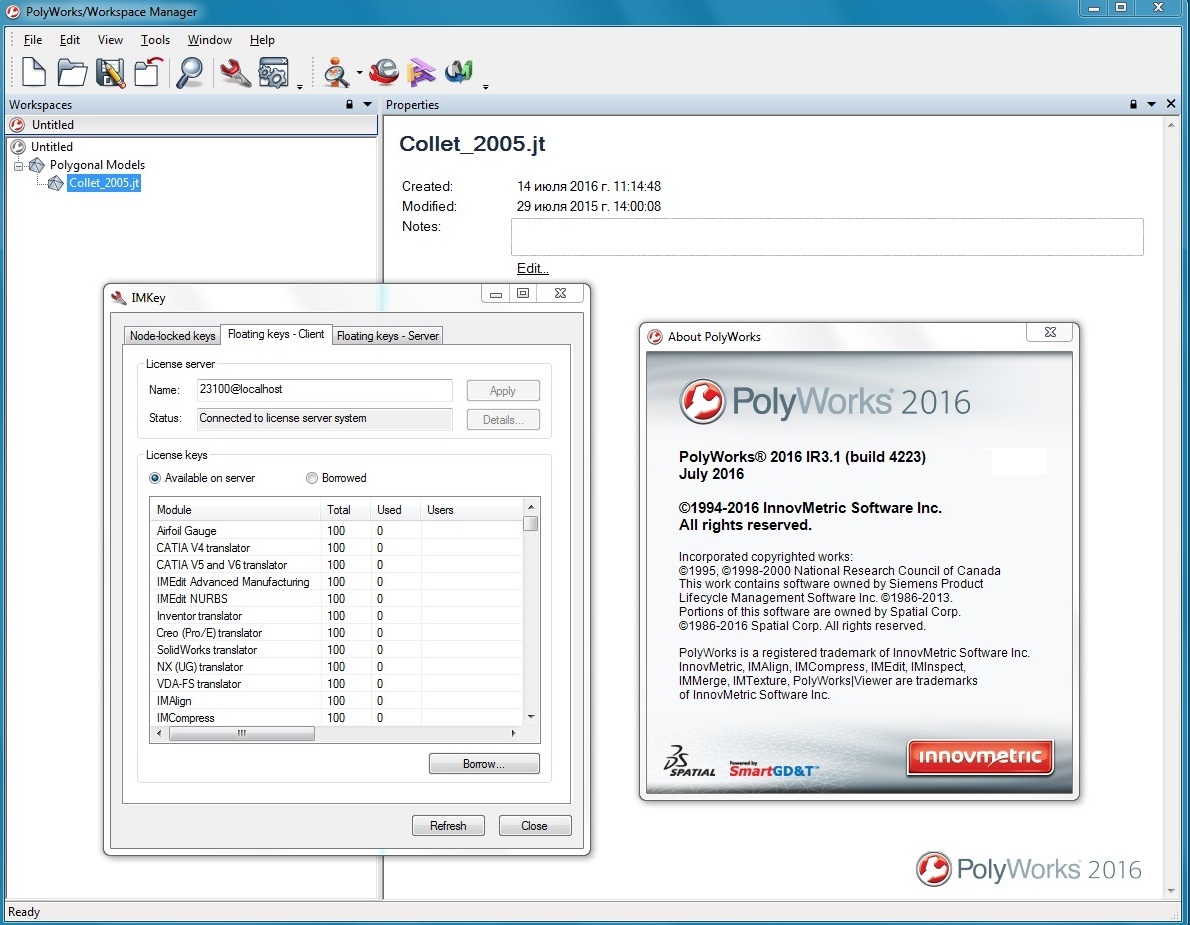Click the Close button in IMKey dialog
The width and height of the screenshot is (1190, 925).
tap(534, 826)
